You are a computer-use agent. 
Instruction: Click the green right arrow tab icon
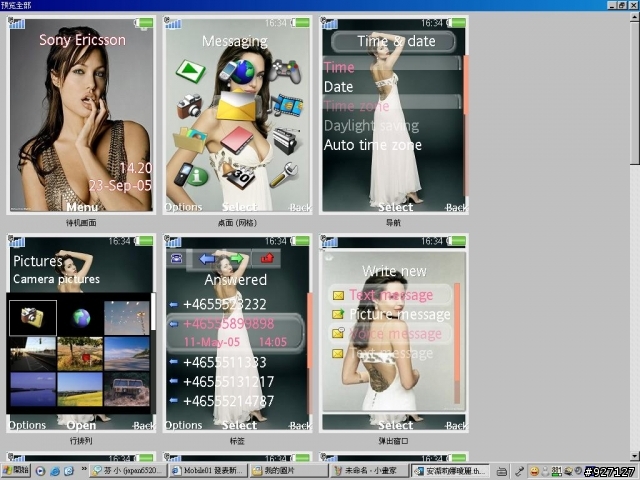click(x=236, y=258)
